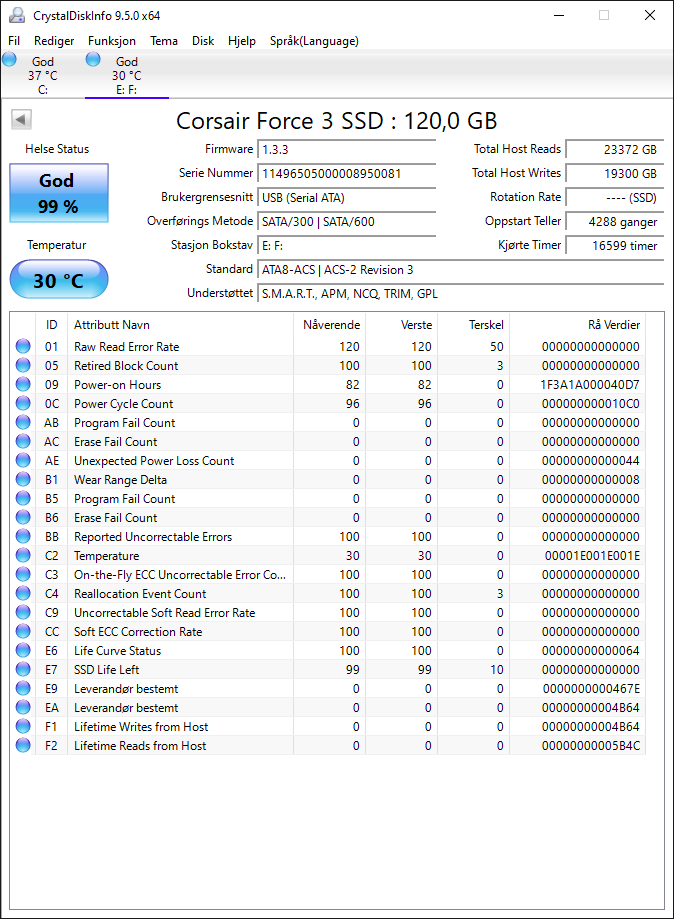This screenshot has height=919, width=674.
Task: Click status orb for Uncorrectable Soft Read Error
Action: click(x=23, y=612)
